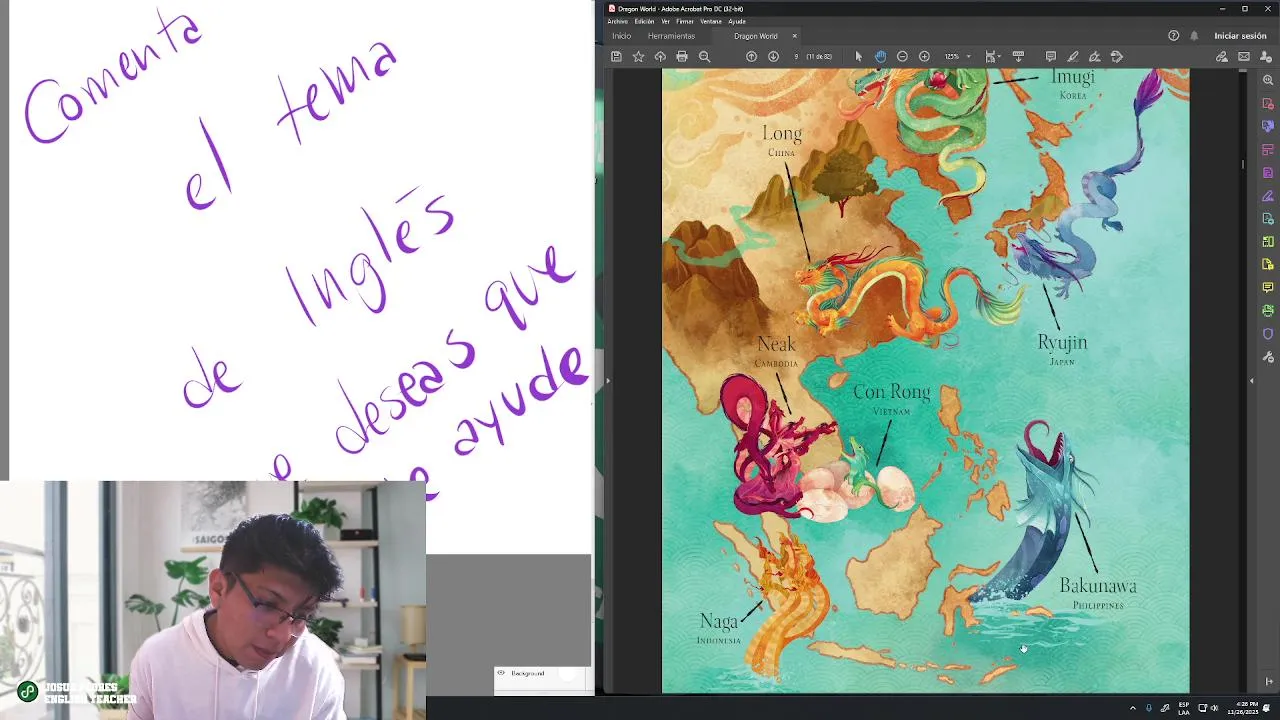Activate the Hand pan tool
Screen dimensions: 1280x720
[880, 57]
